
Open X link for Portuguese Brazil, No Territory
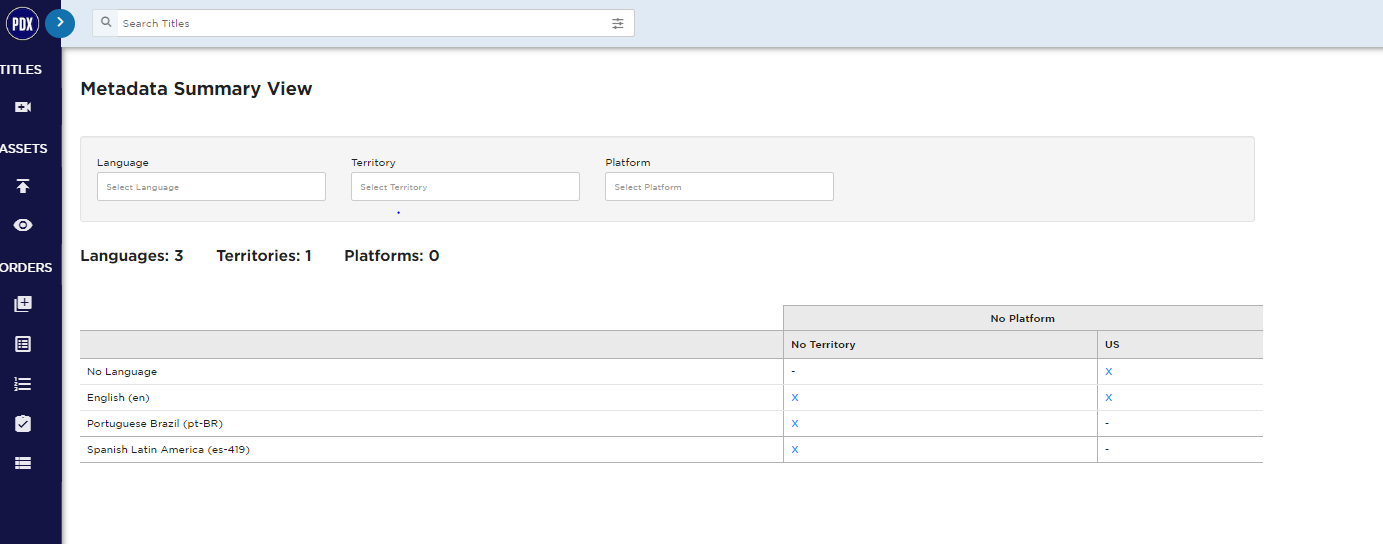point(795,424)
